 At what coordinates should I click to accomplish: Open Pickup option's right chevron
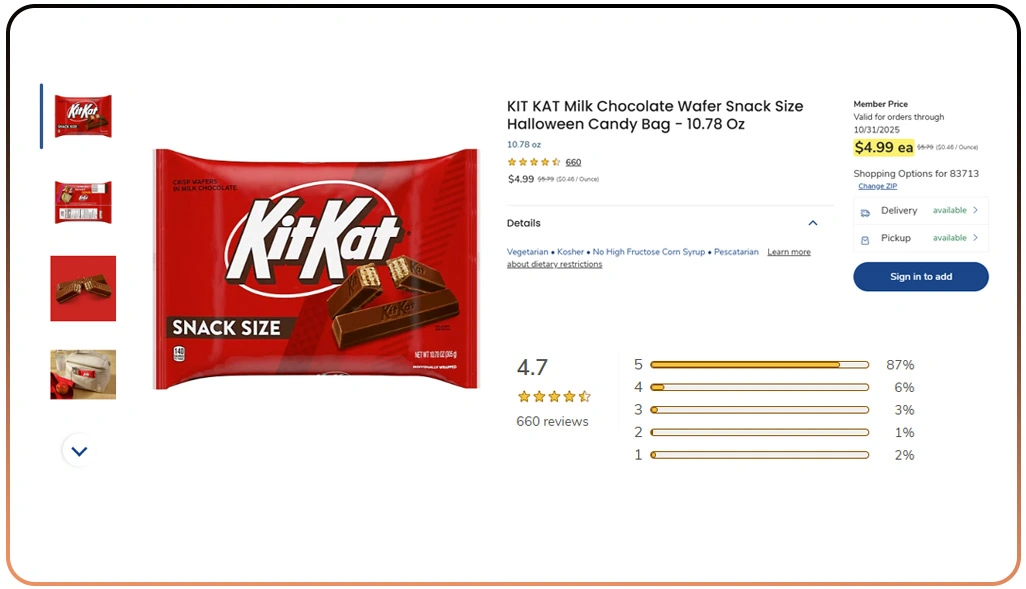tap(976, 238)
